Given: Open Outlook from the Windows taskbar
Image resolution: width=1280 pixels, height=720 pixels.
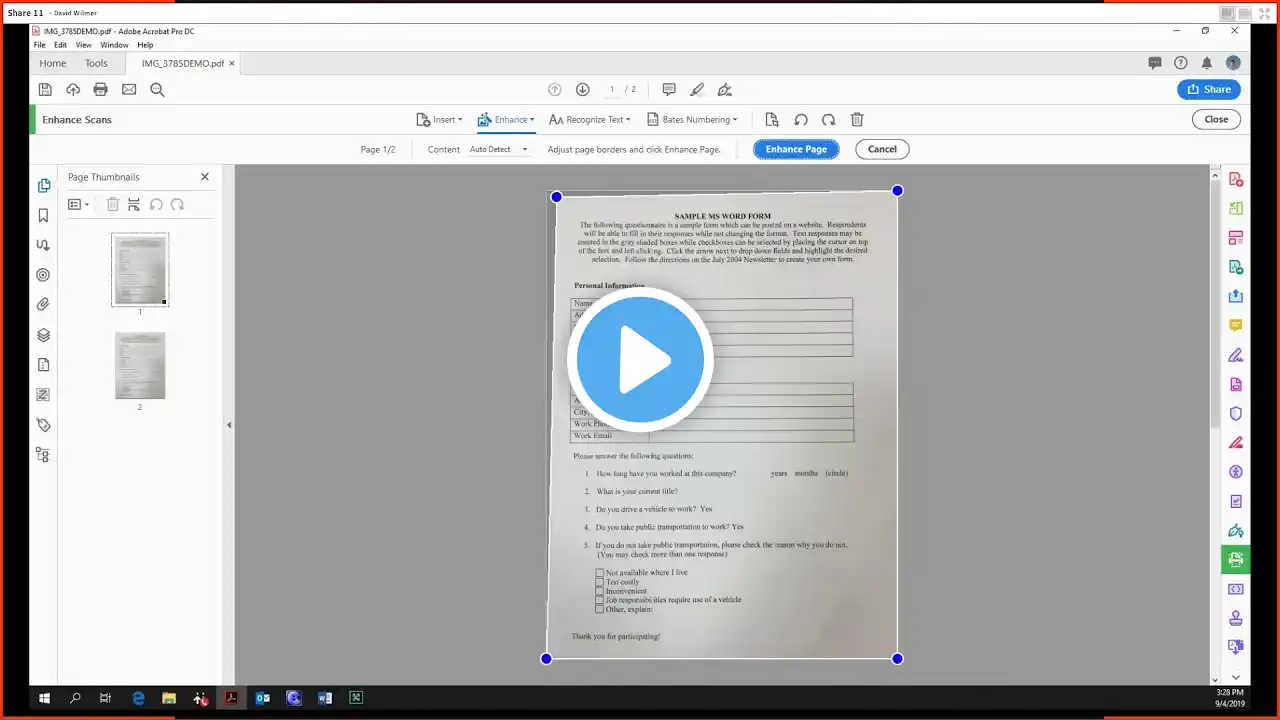Looking at the screenshot, I should [x=263, y=698].
